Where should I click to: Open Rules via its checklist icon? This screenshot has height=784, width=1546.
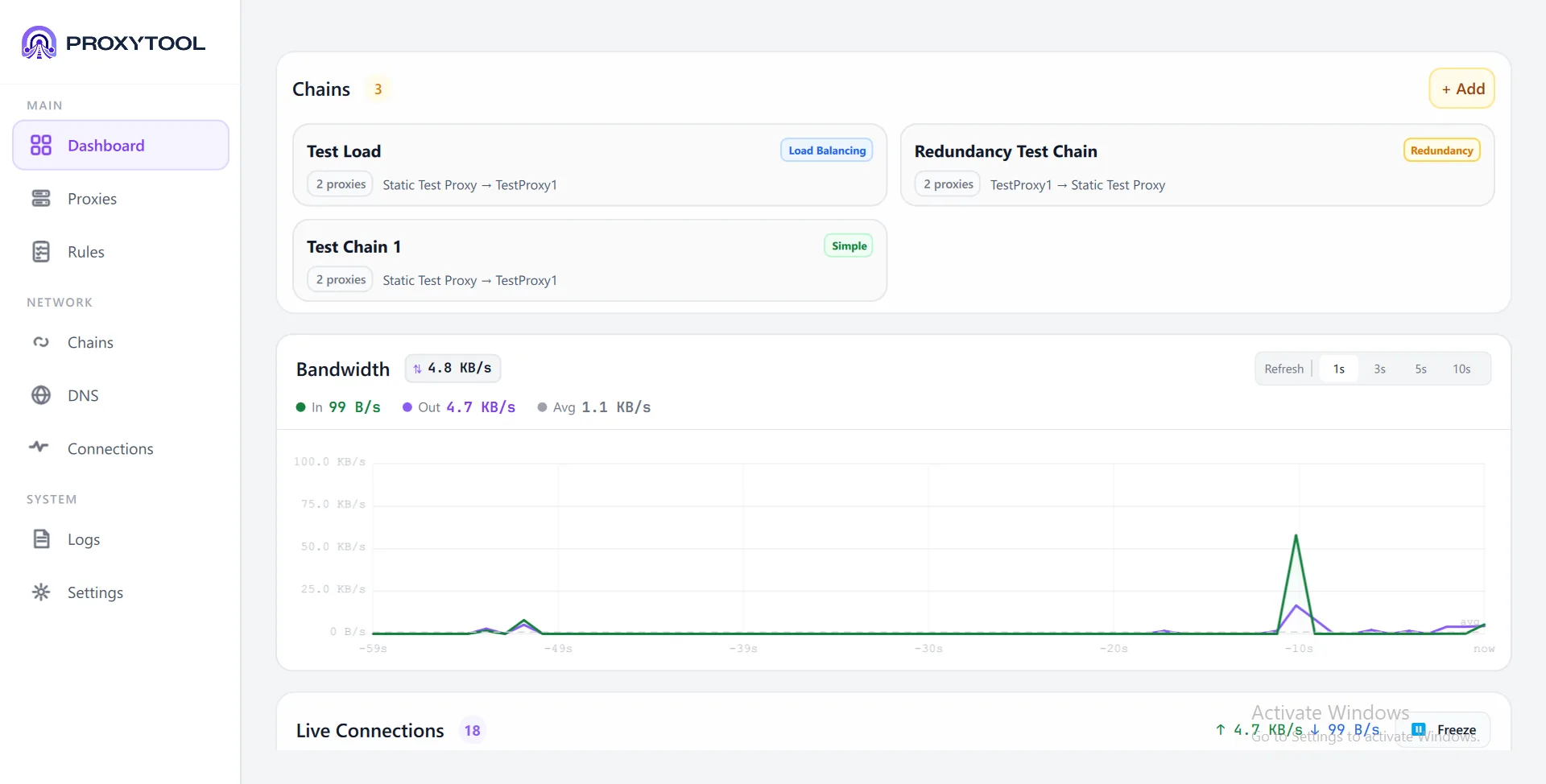[41, 251]
